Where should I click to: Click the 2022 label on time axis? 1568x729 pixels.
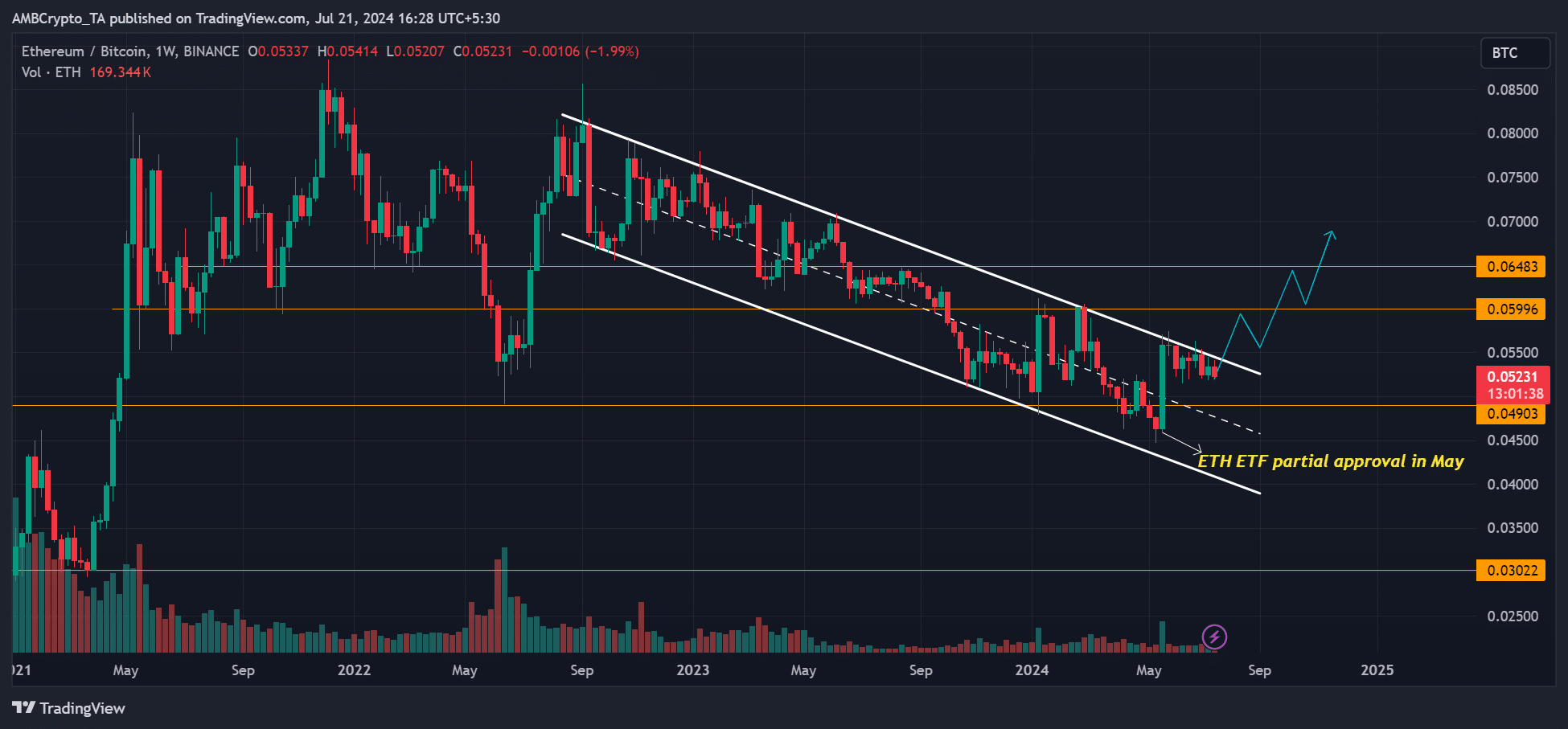point(354,670)
